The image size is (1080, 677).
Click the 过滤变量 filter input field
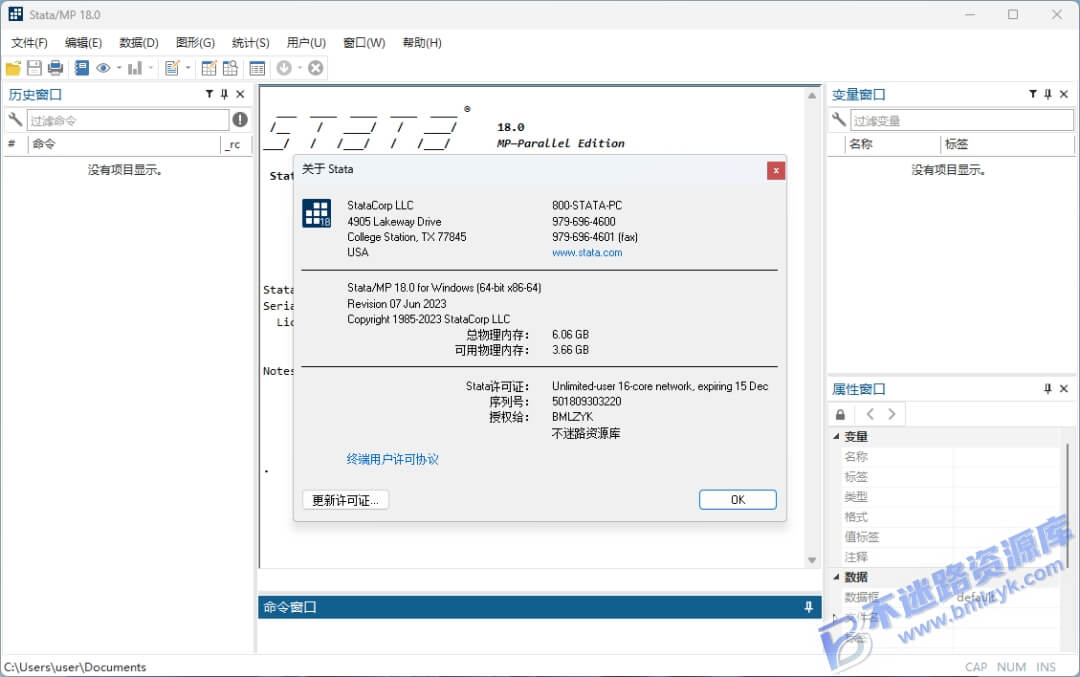tap(962, 121)
